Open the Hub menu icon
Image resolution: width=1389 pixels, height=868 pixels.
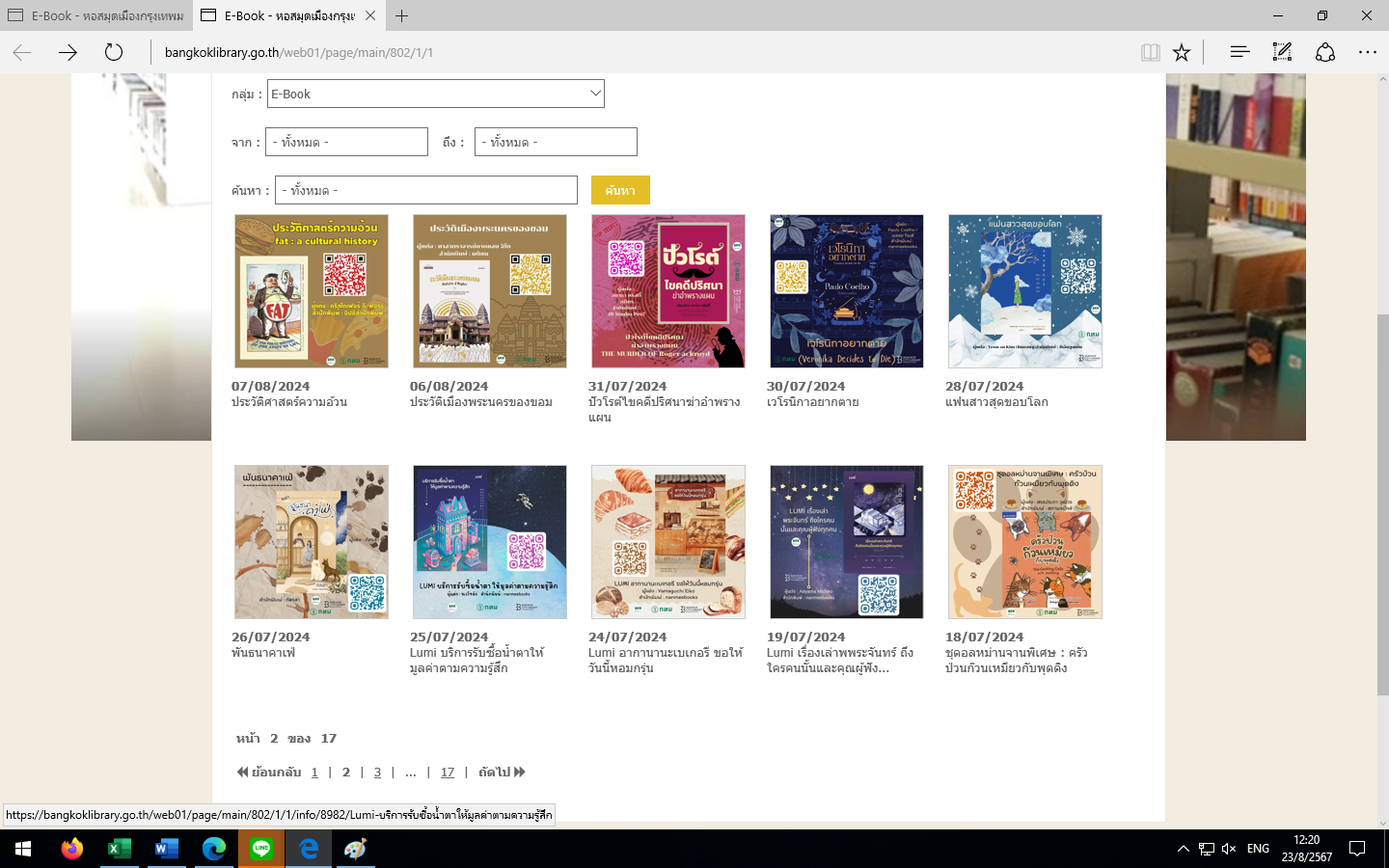pyautogui.click(x=1239, y=52)
